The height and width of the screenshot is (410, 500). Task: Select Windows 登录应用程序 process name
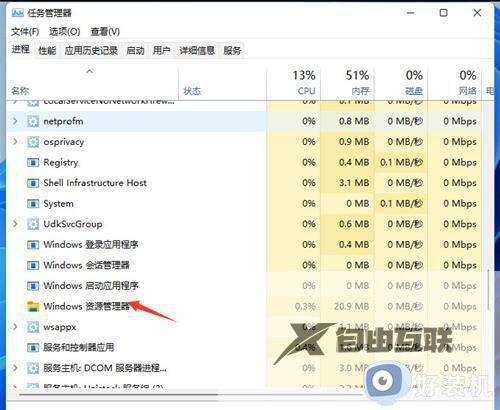[x=91, y=245]
